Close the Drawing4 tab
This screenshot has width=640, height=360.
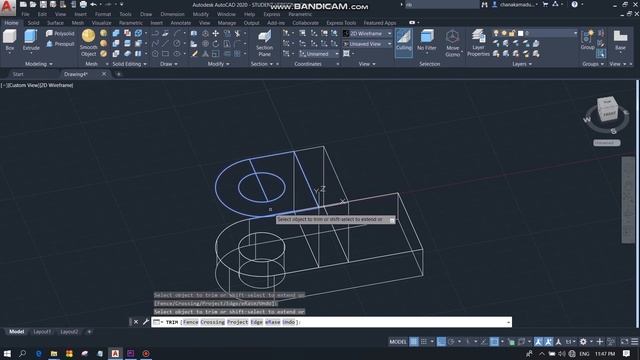pos(104,74)
